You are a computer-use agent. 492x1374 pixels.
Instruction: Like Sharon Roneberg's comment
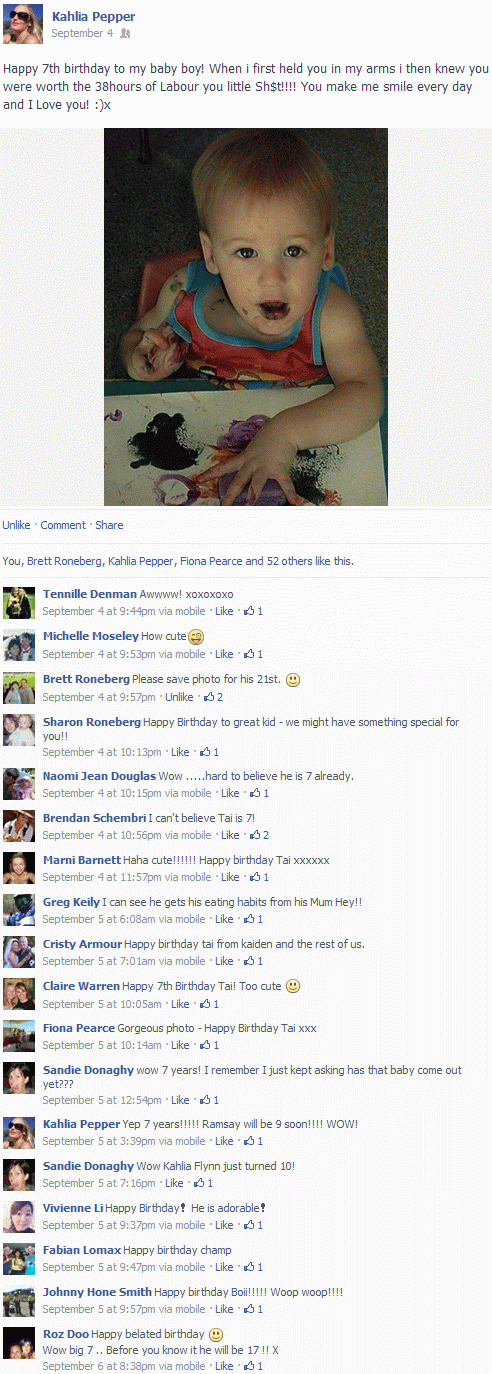click(x=180, y=752)
